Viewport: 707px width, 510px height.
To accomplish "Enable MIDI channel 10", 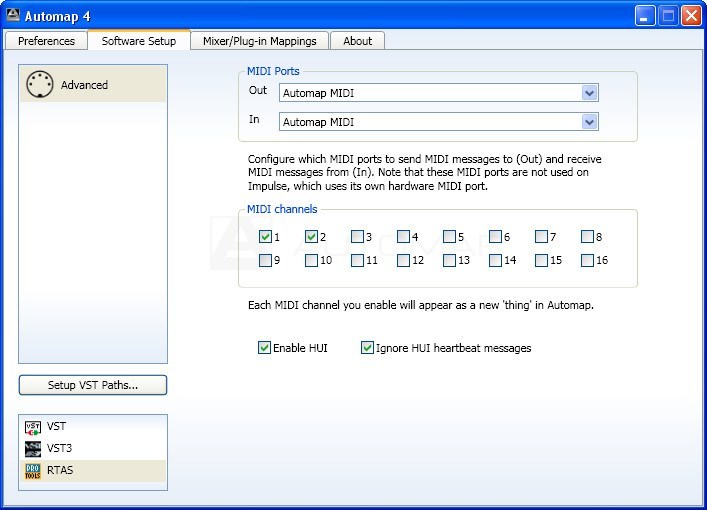I will point(311,260).
